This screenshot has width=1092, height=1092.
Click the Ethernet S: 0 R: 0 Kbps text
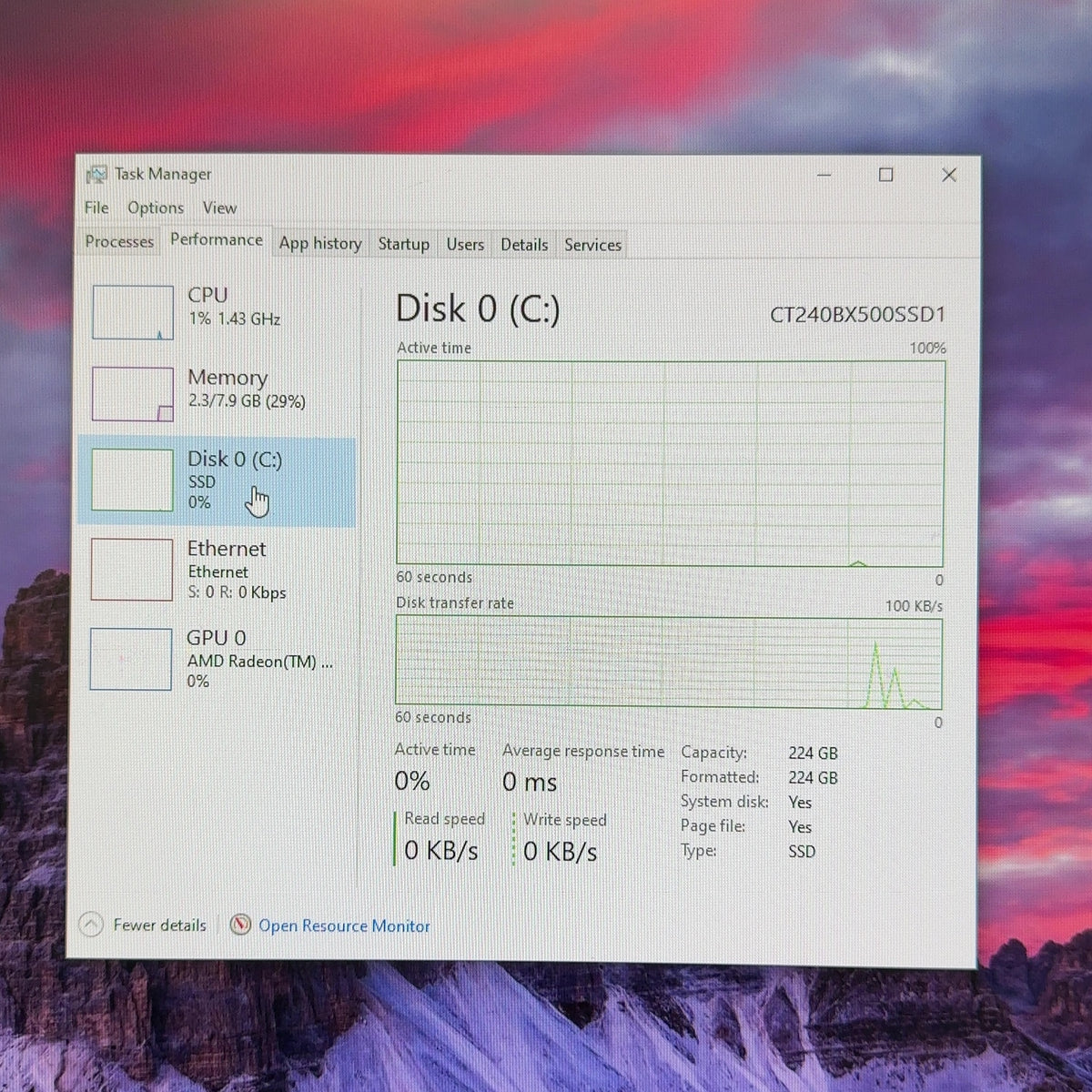point(237,592)
